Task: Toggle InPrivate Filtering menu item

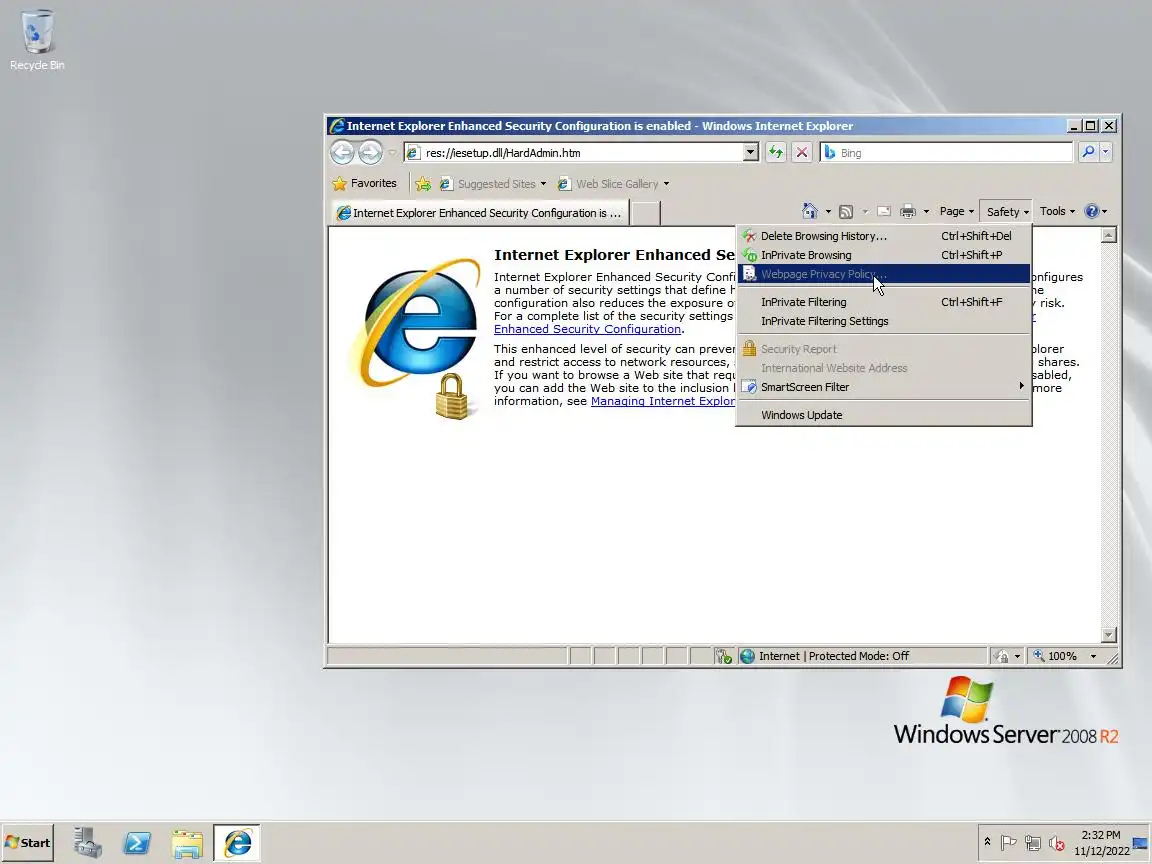Action: (884, 302)
